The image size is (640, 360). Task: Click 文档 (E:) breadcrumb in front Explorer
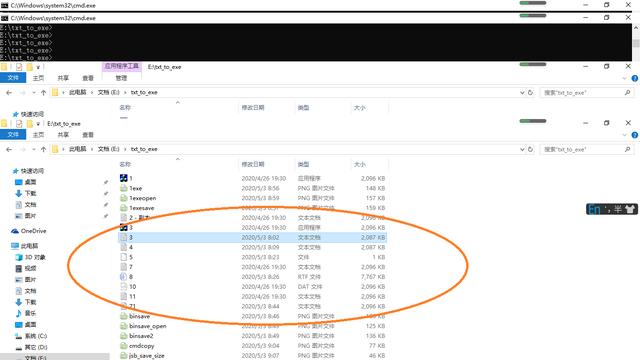pos(109,149)
